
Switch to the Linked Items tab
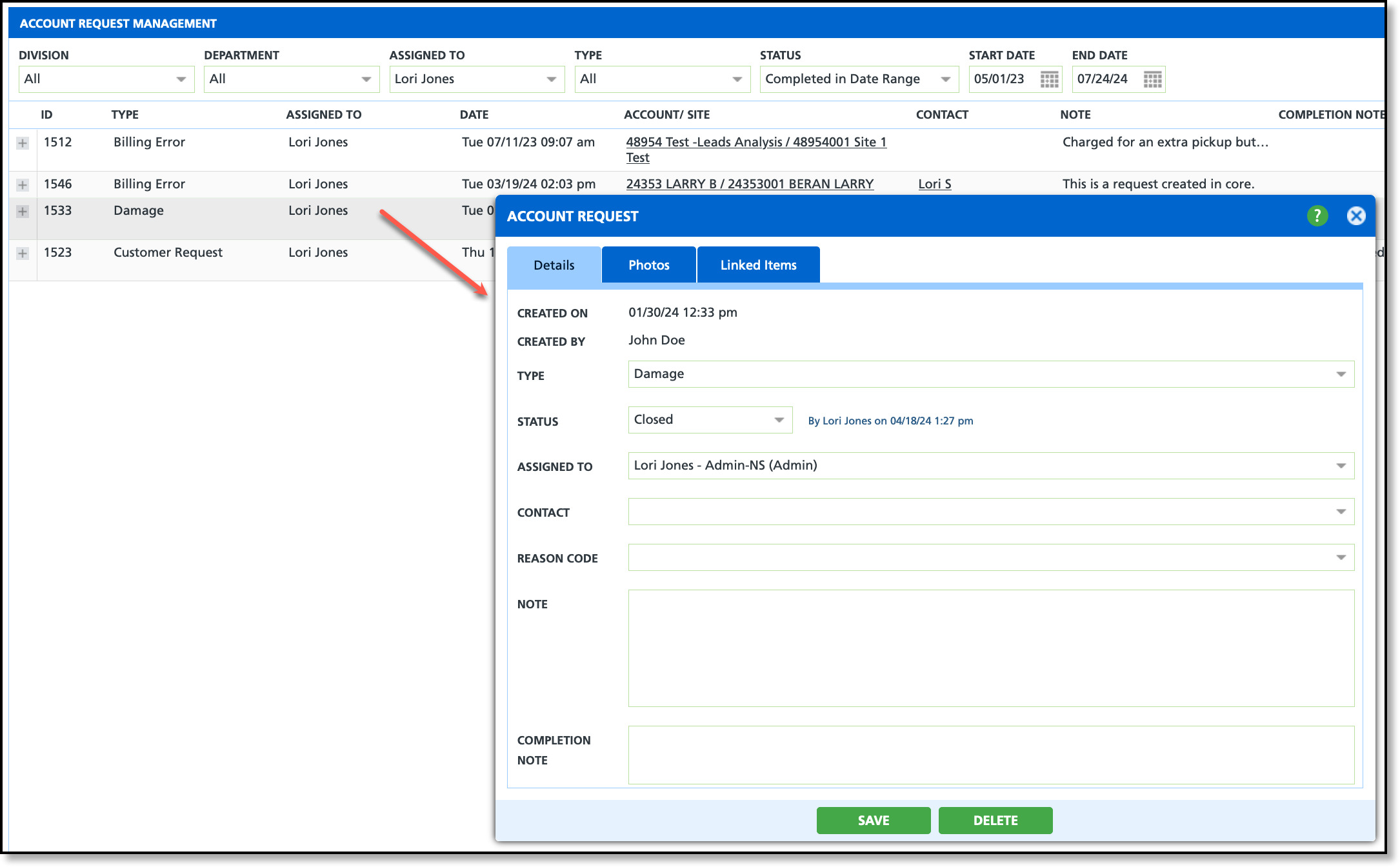(758, 265)
